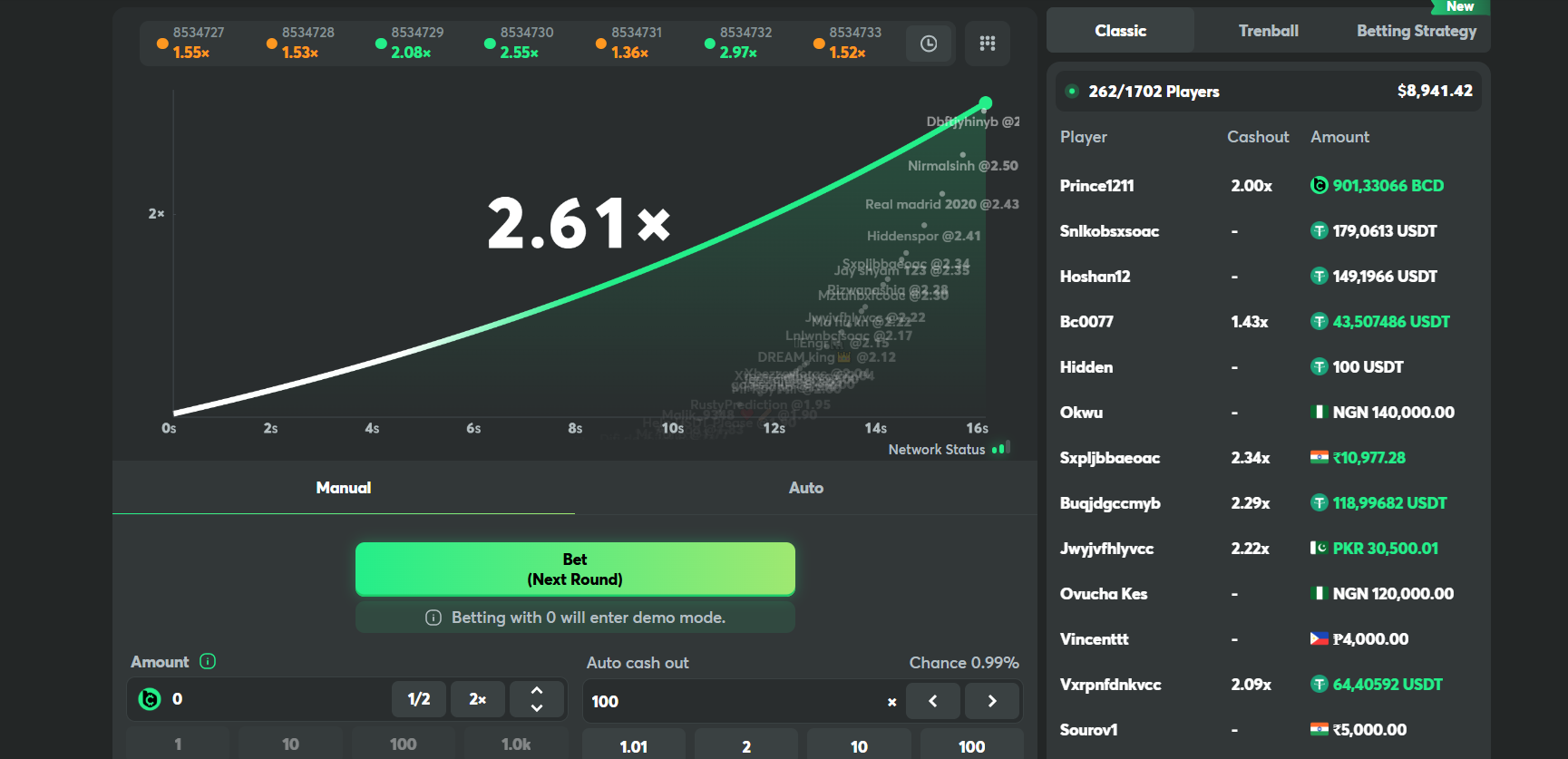Screen dimensions: 1568x759
Task: Switch to Manual betting mode
Action: [x=344, y=488]
